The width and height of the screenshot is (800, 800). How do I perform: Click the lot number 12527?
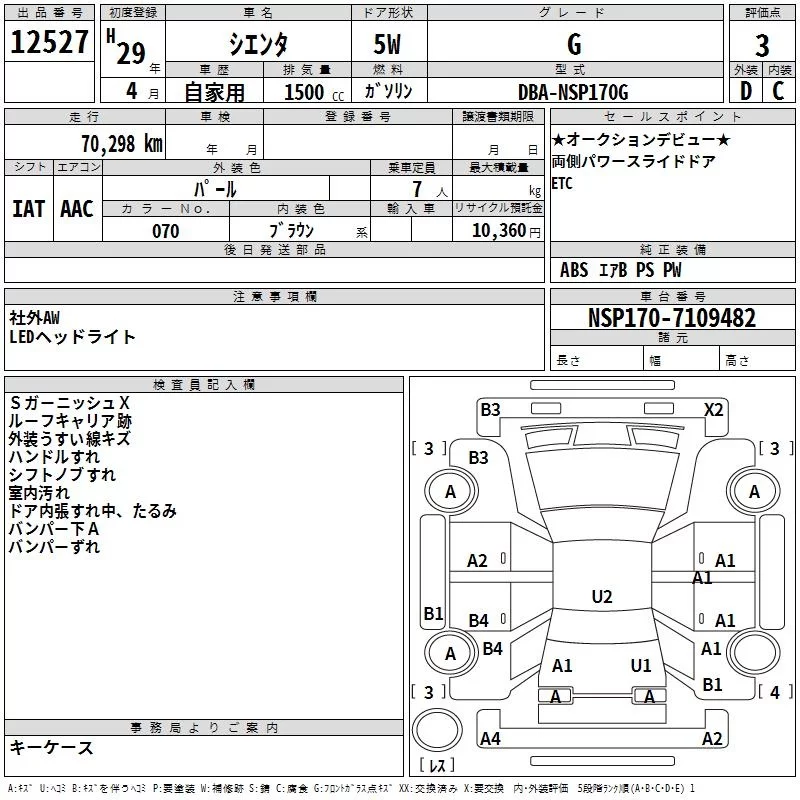click(x=49, y=44)
